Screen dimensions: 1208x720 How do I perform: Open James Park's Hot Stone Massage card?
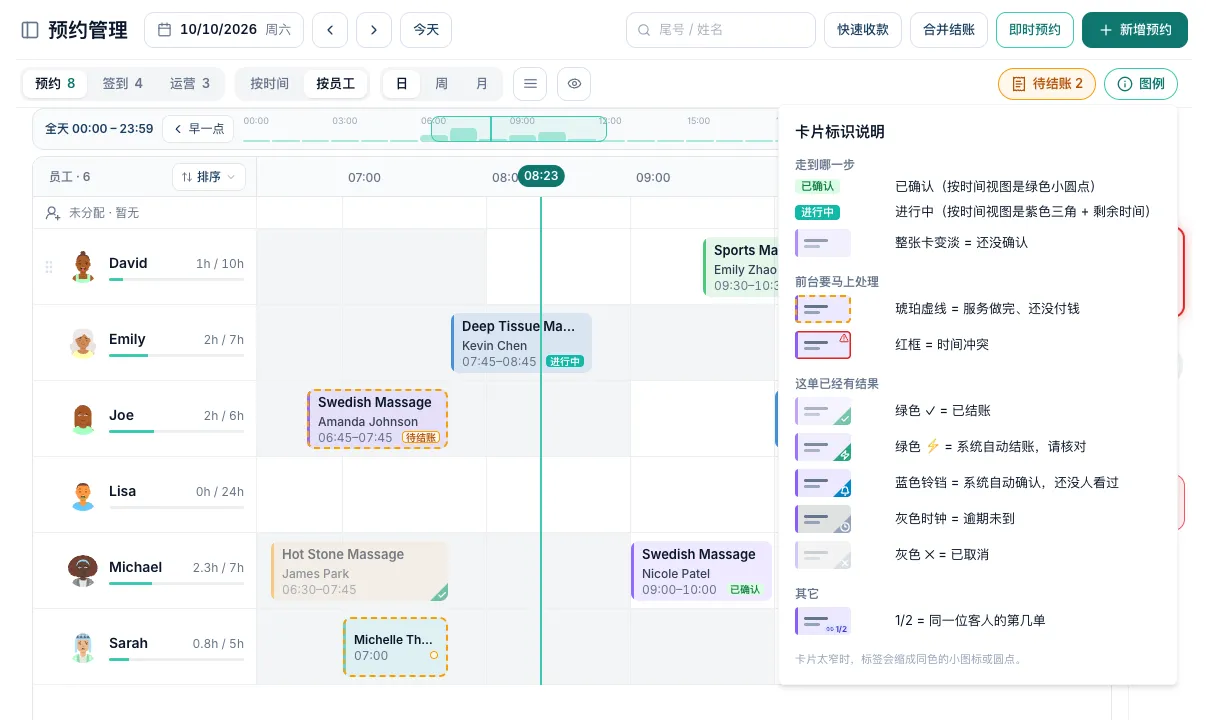pyautogui.click(x=360, y=571)
